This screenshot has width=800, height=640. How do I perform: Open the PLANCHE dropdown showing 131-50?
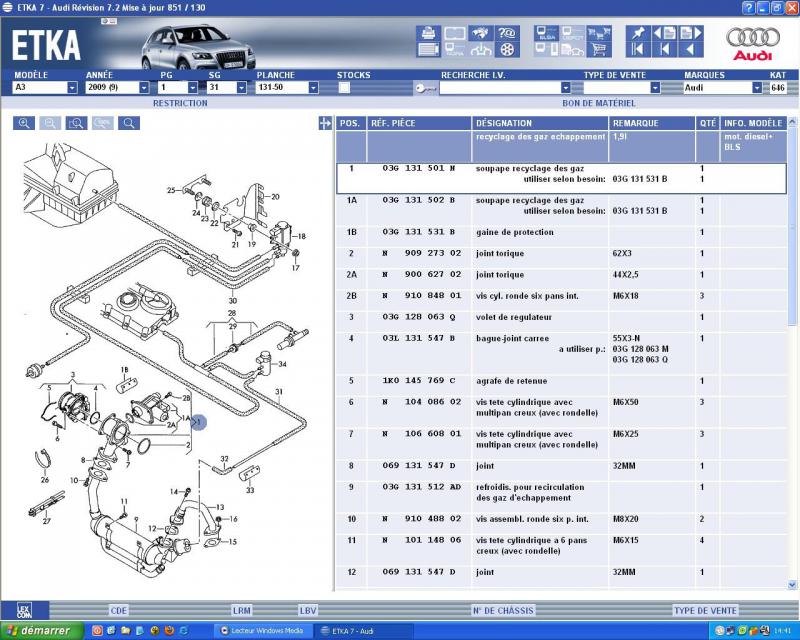click(313, 88)
